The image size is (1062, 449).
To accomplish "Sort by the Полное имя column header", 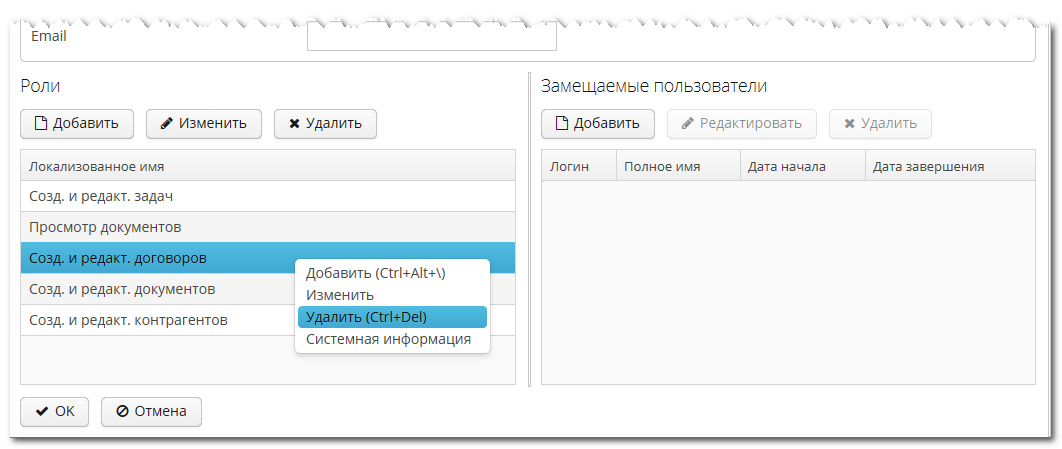I will coord(662,166).
